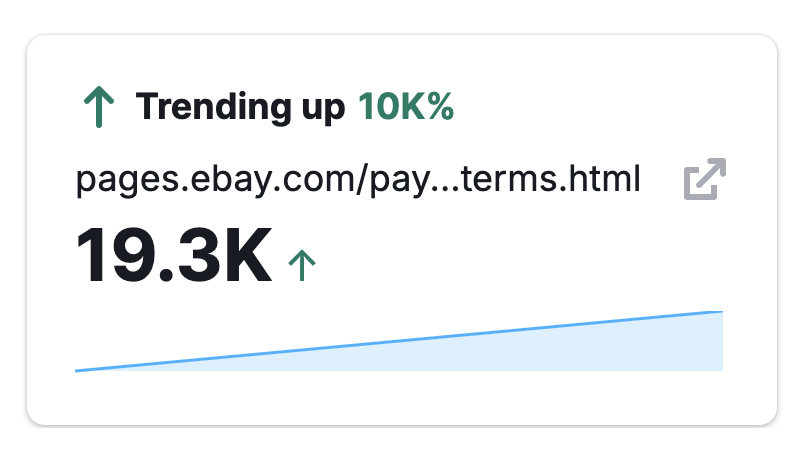Click the large green trending-up arrow

point(97,107)
